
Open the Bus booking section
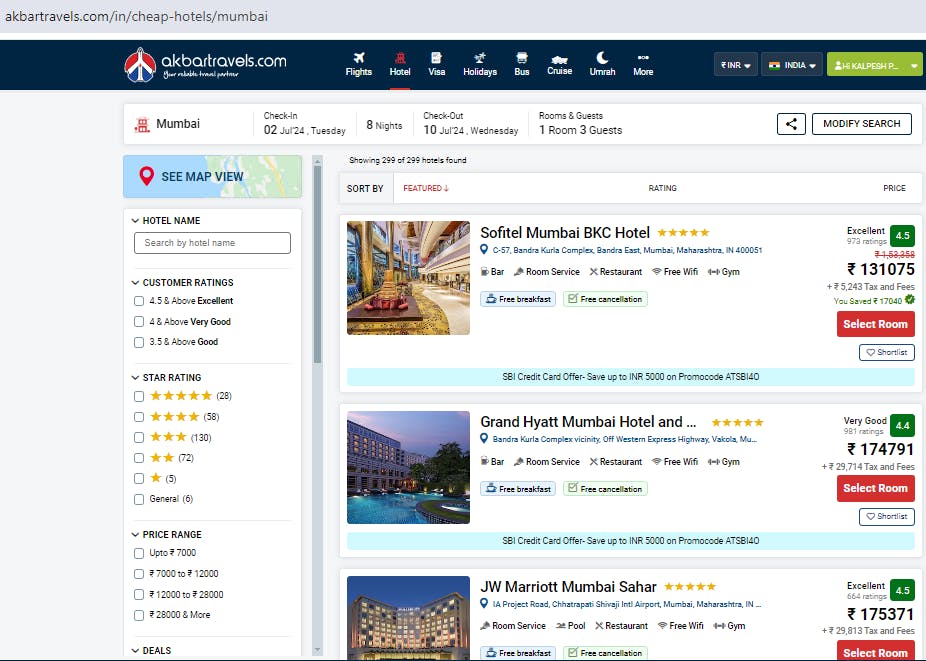coord(521,64)
